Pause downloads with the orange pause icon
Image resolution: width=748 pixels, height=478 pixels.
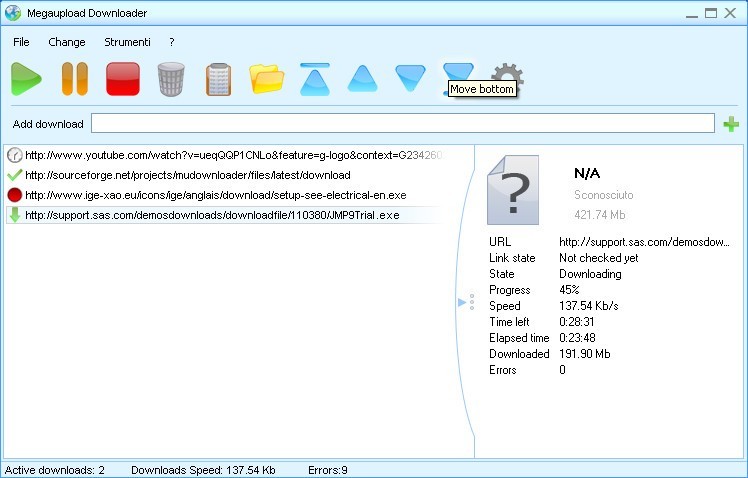pyautogui.click(x=75, y=79)
